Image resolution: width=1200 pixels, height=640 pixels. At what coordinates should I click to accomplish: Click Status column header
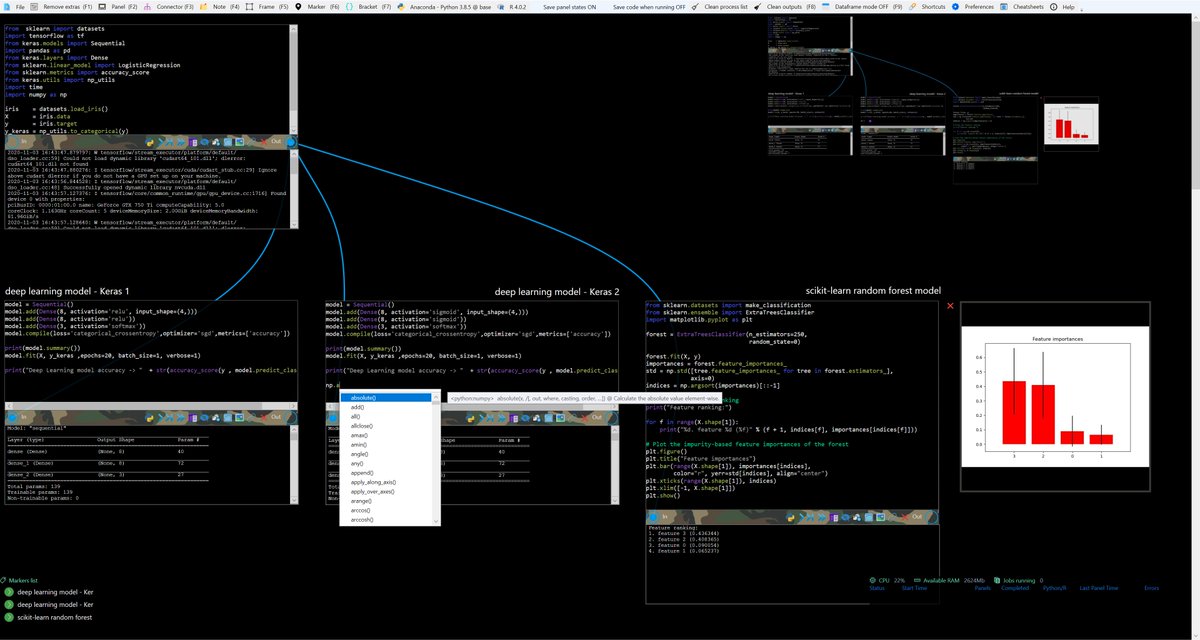tap(877, 589)
